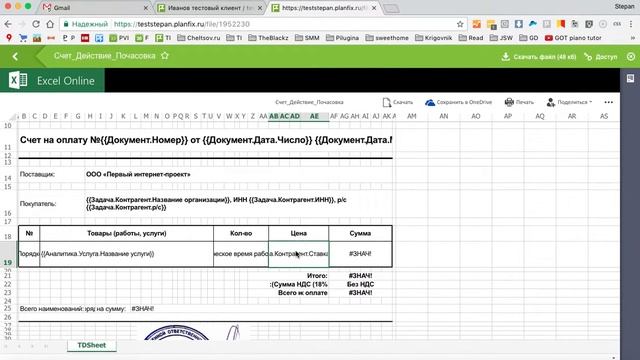The height and width of the screenshot is (360, 640).
Task: Open the GOT piano tutor bookmark
Action: point(573,38)
